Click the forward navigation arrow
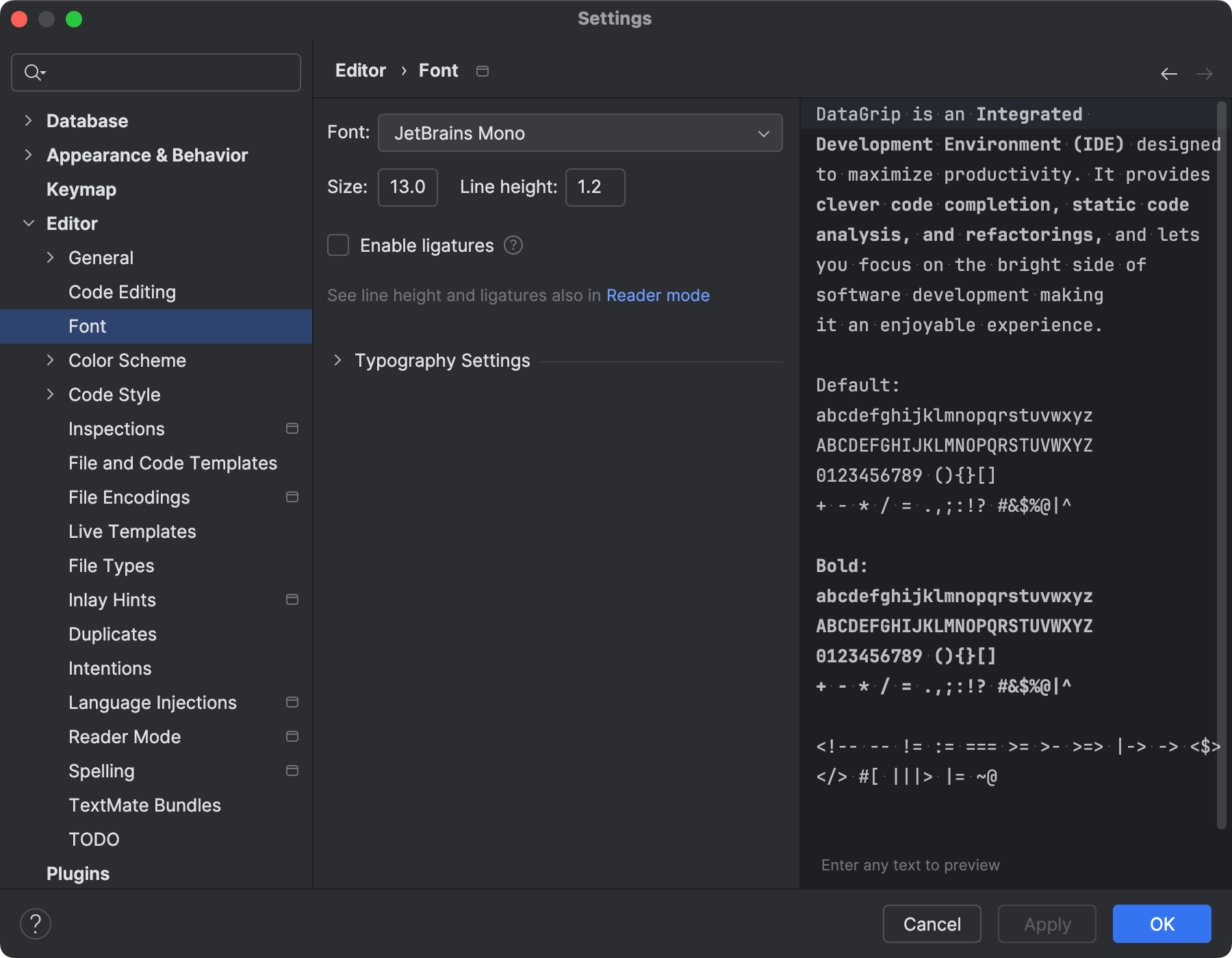Screen dimensions: 1232x958 [x=1204, y=73]
